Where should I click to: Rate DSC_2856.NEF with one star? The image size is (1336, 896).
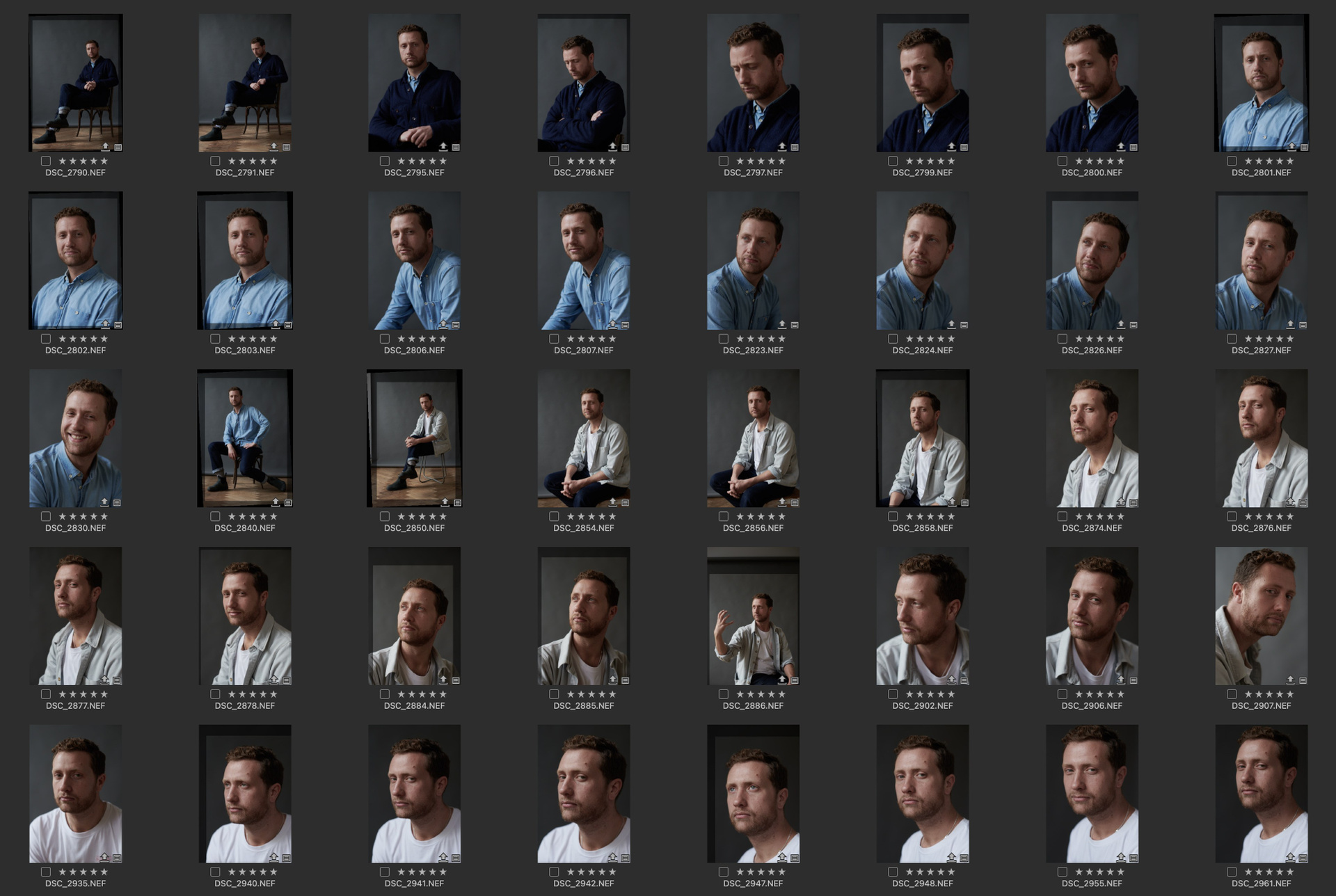(740, 517)
